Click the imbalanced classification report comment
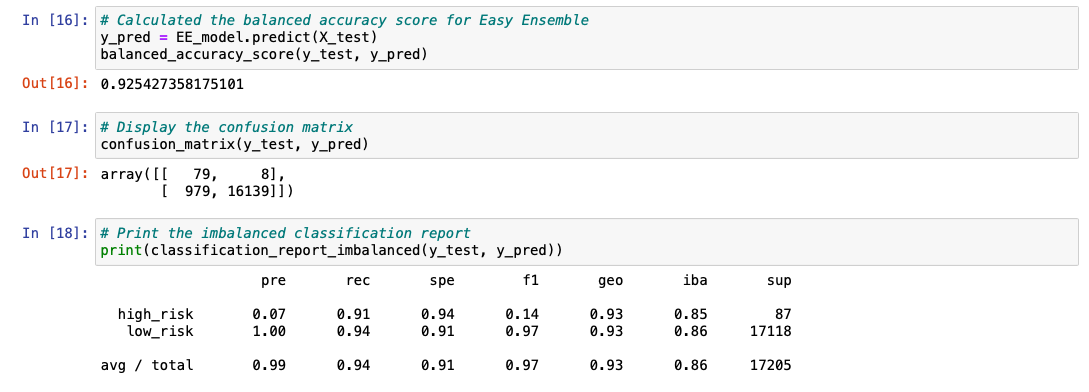 [285, 233]
